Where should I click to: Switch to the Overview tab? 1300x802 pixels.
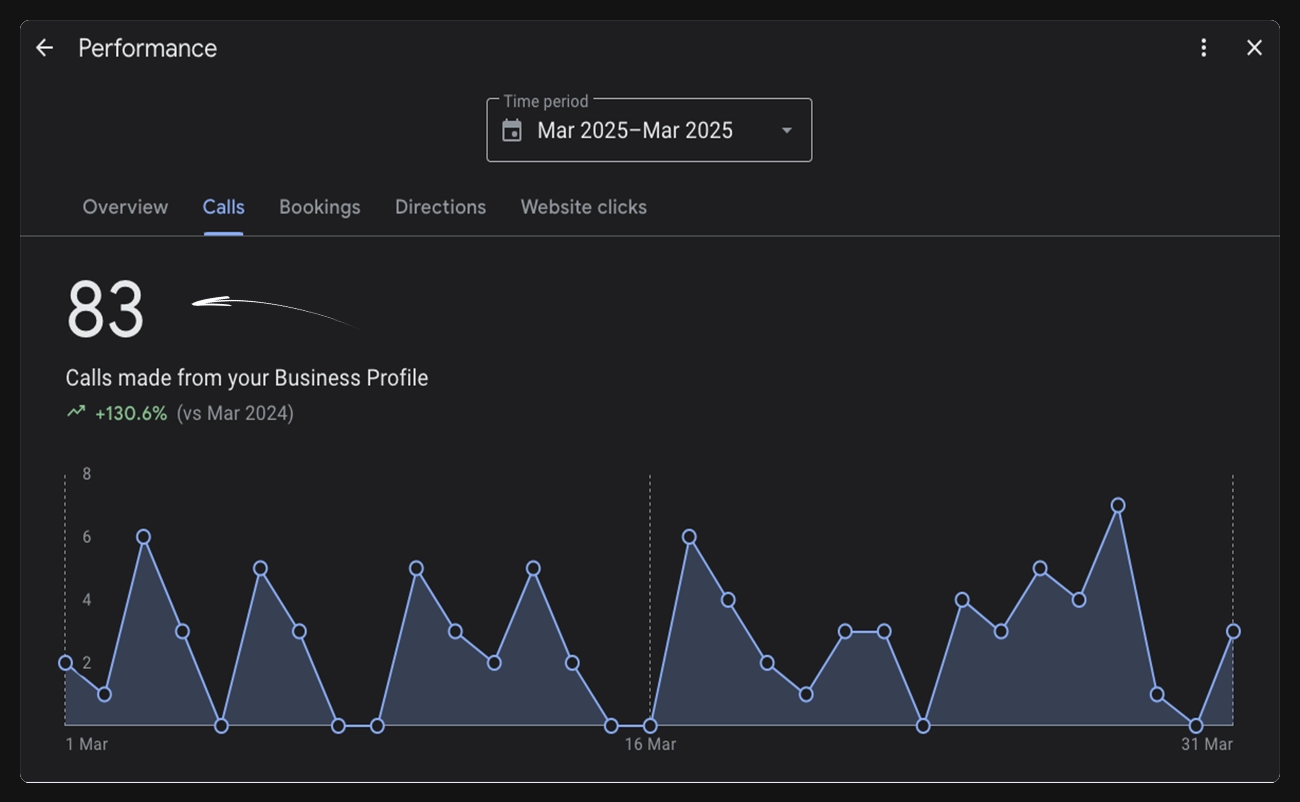pyautogui.click(x=125, y=207)
